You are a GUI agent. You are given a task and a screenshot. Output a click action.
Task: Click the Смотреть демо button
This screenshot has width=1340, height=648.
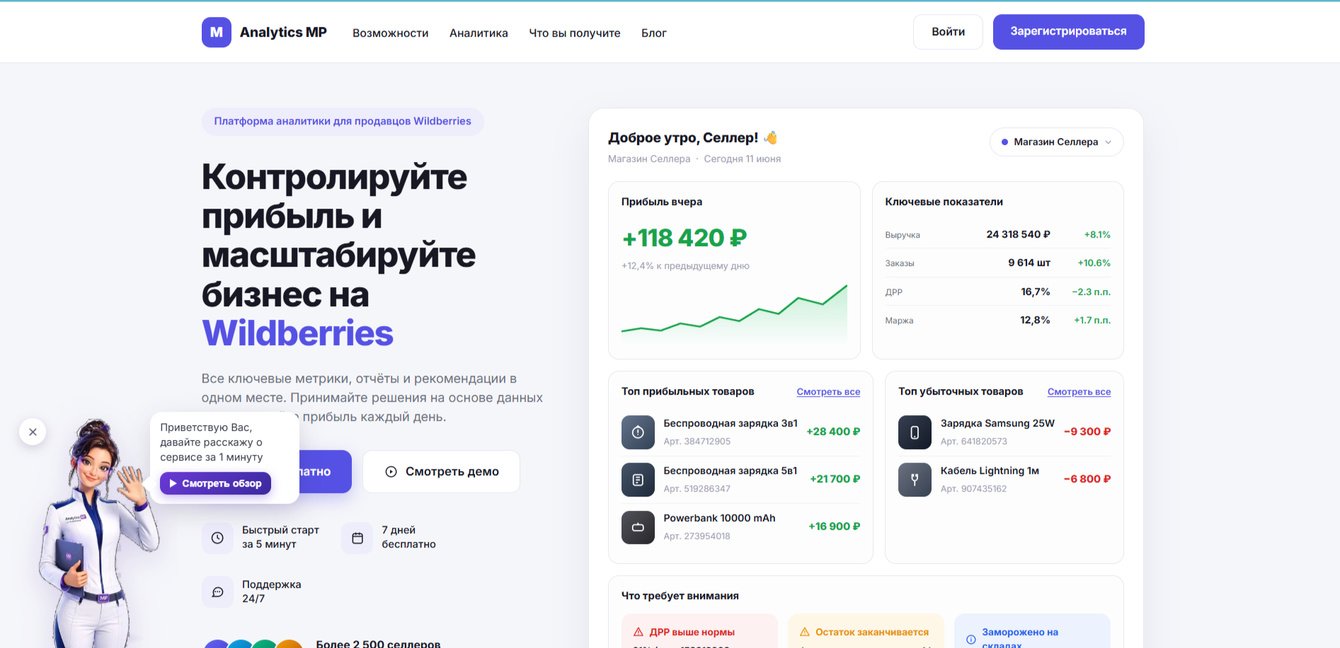tap(441, 471)
